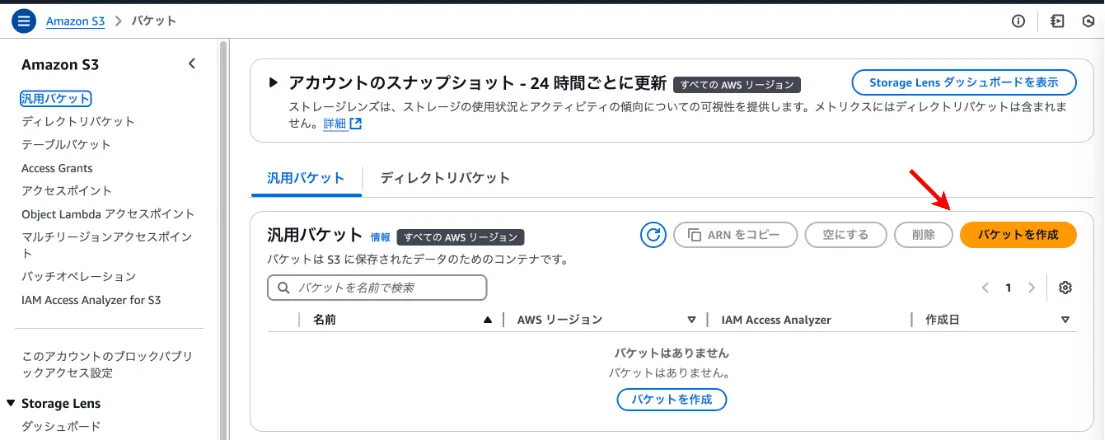This screenshot has width=1105, height=440.
Task: Refresh the general purpose bucket list
Action: (653, 235)
